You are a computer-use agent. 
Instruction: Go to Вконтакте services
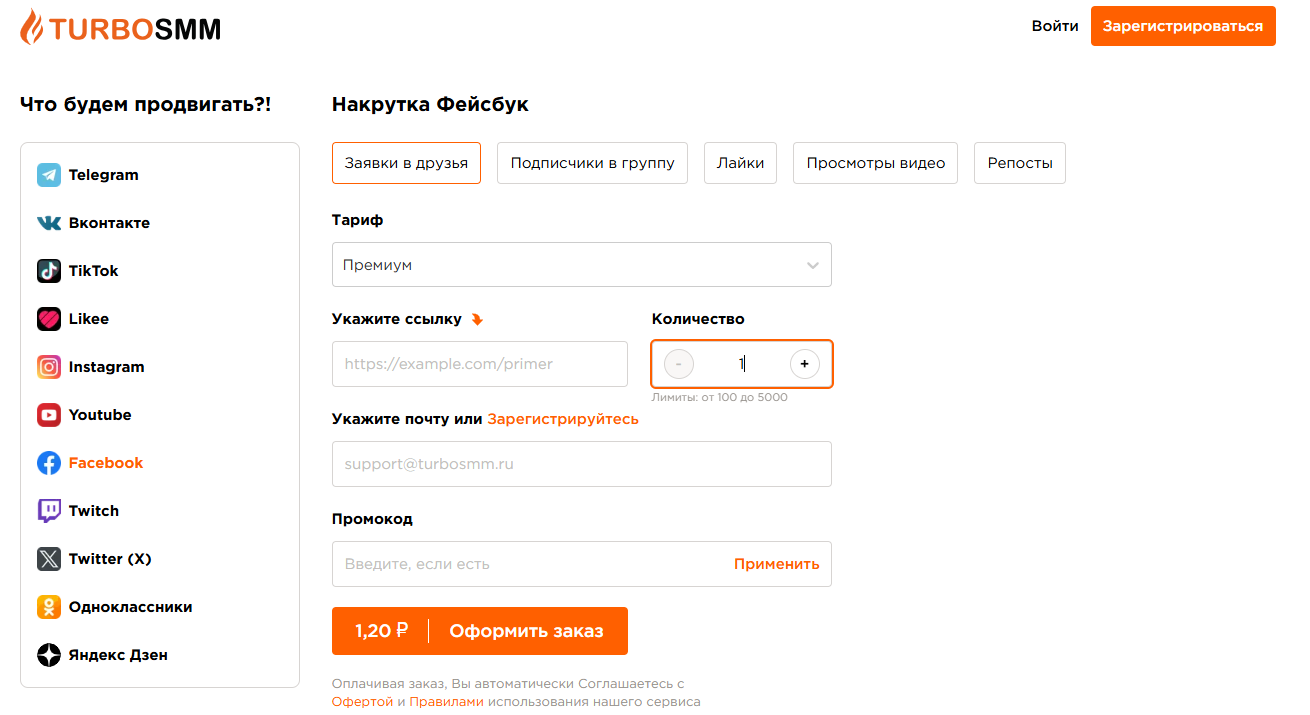(109, 223)
